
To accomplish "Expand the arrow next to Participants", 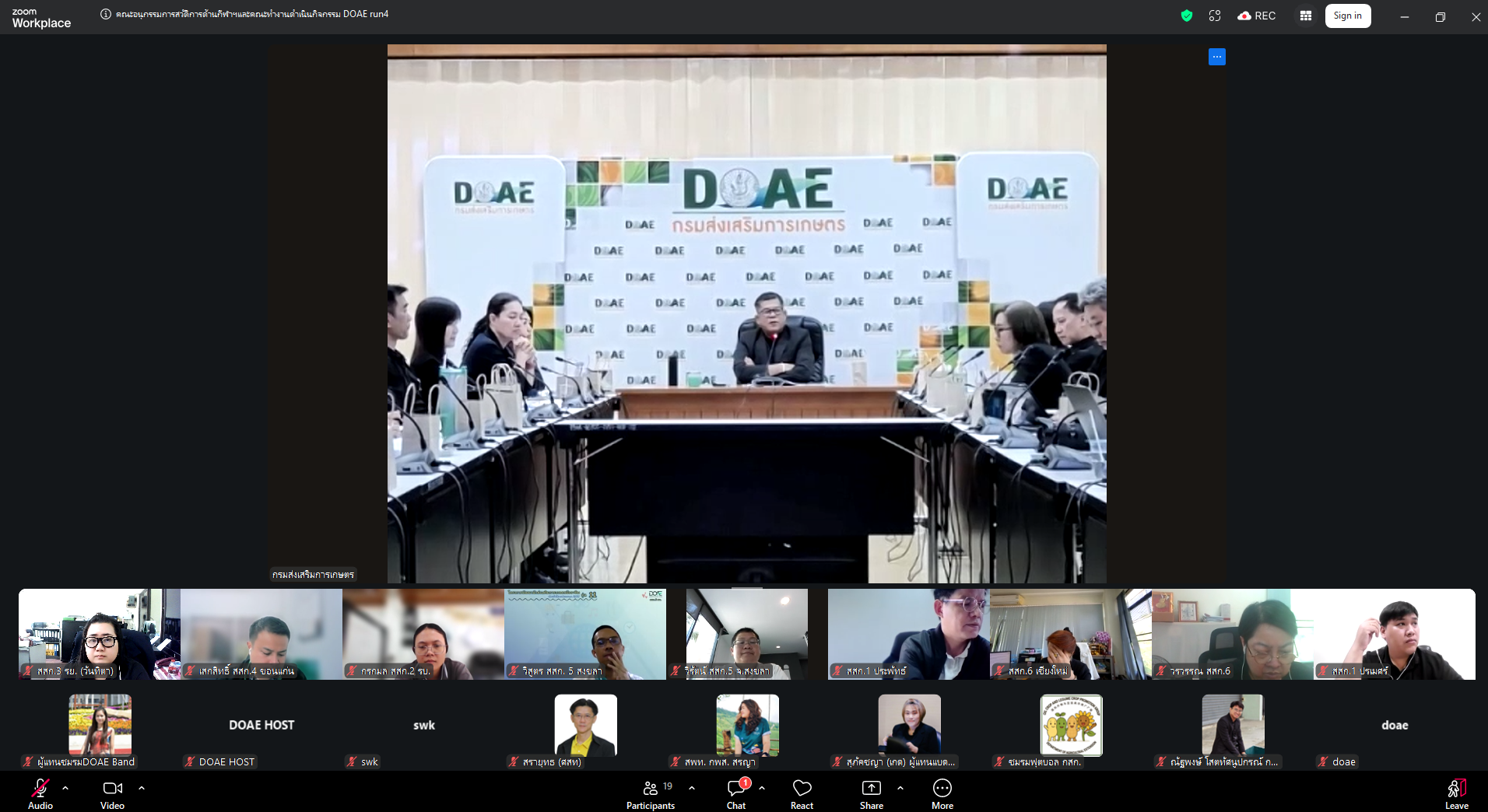I will coord(692,788).
